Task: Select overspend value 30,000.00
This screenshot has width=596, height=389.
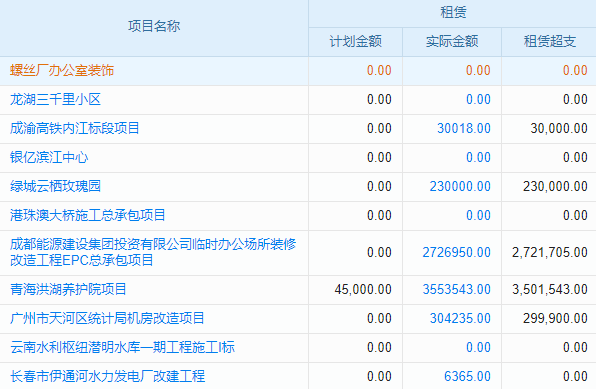Action: click(559, 128)
